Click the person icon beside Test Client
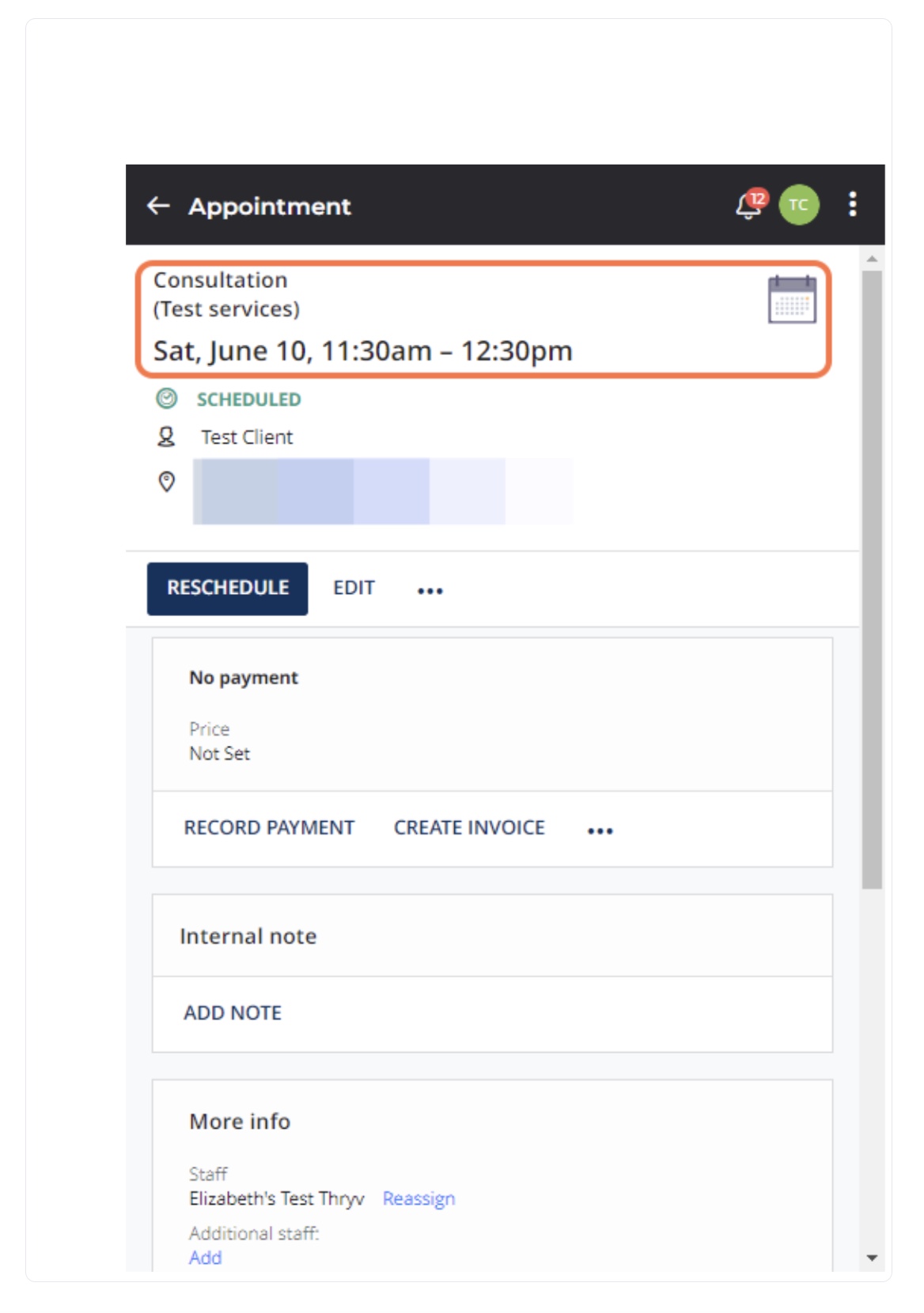The width and height of the screenshot is (924, 1313). click(x=165, y=436)
